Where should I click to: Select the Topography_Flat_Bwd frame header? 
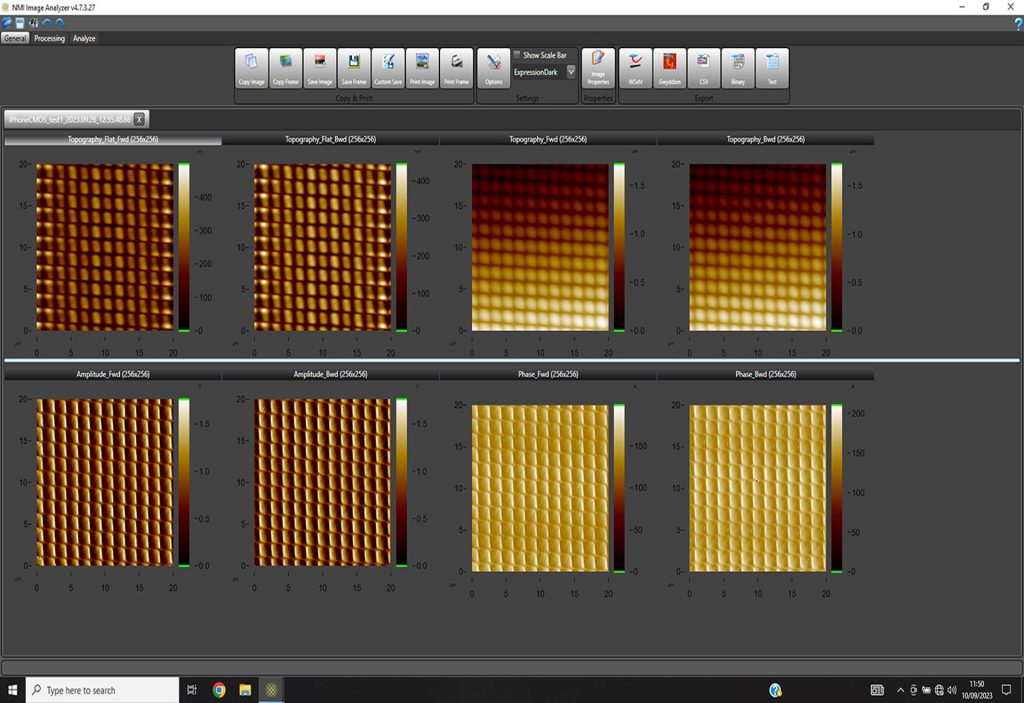[x=330, y=140]
